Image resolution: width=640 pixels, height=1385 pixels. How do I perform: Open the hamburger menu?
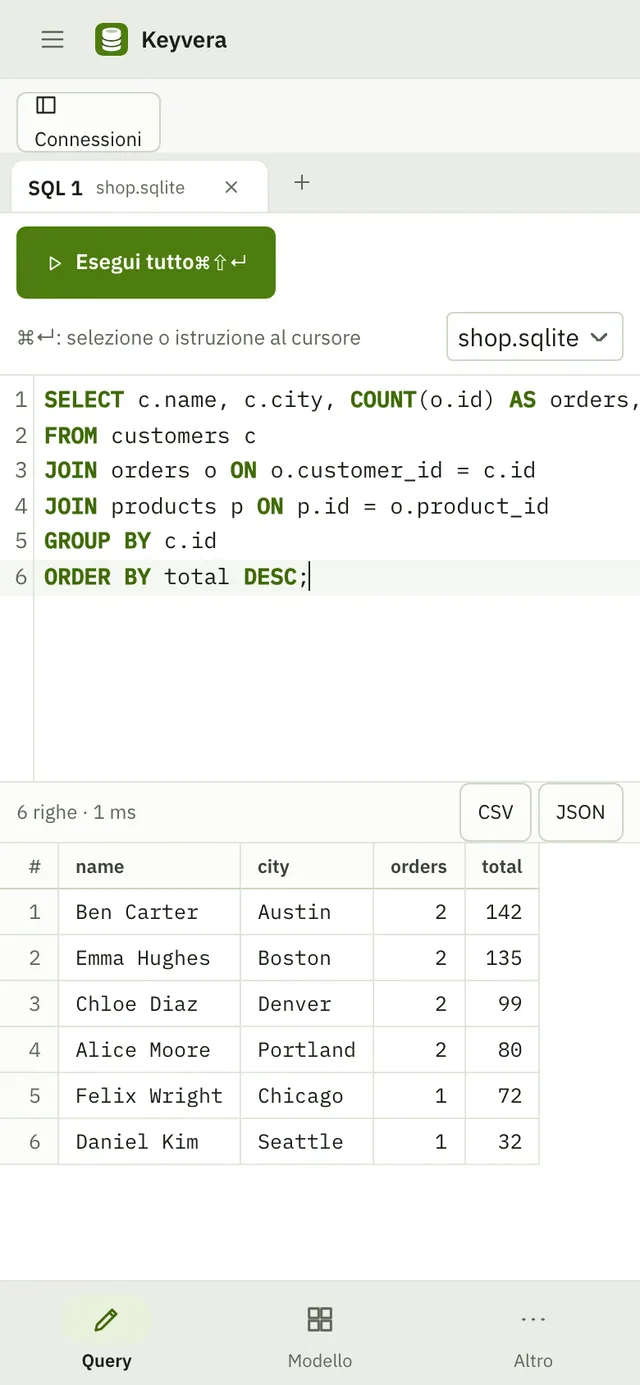coord(52,39)
